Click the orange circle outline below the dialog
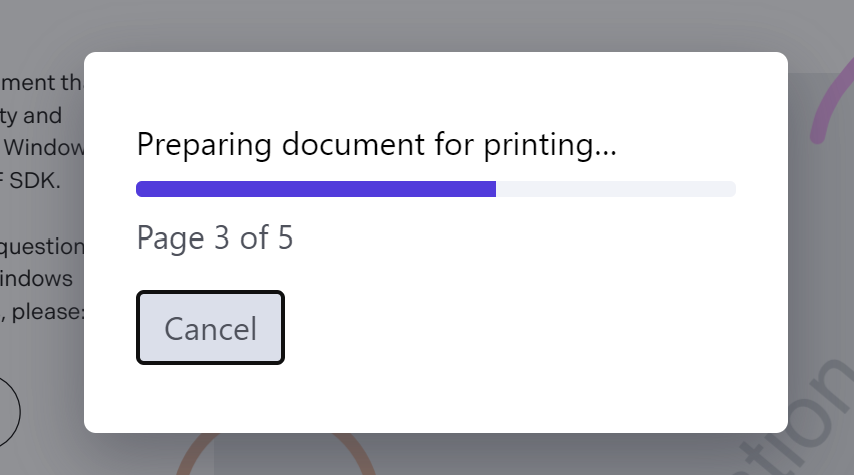This screenshot has width=854, height=476. 275,454
